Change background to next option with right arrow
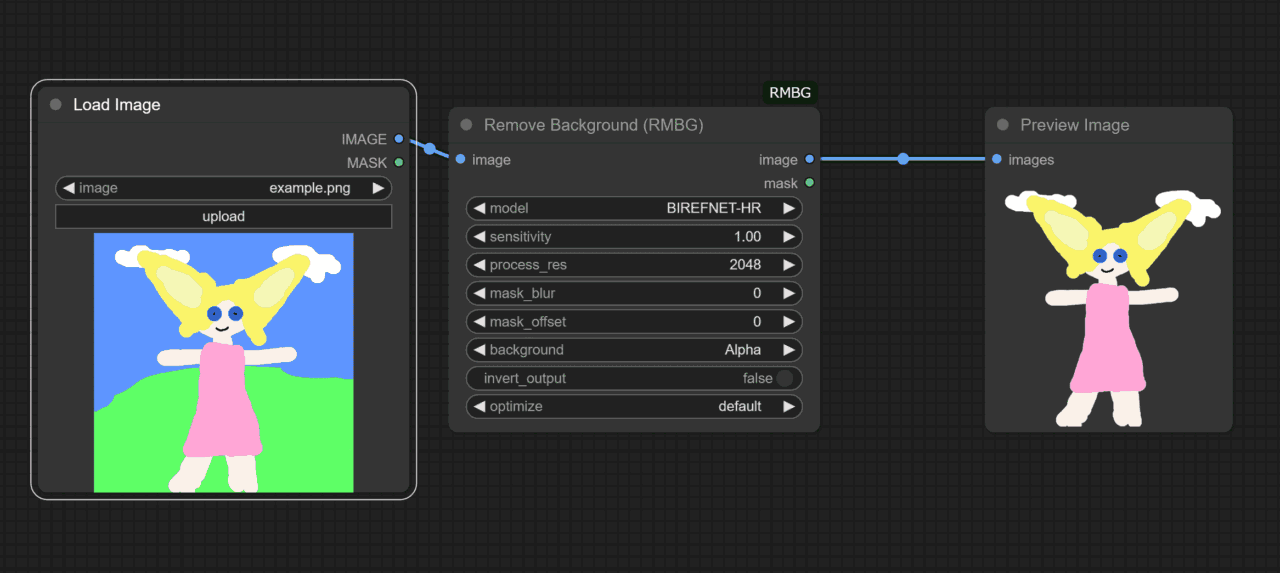 pyautogui.click(x=788, y=350)
